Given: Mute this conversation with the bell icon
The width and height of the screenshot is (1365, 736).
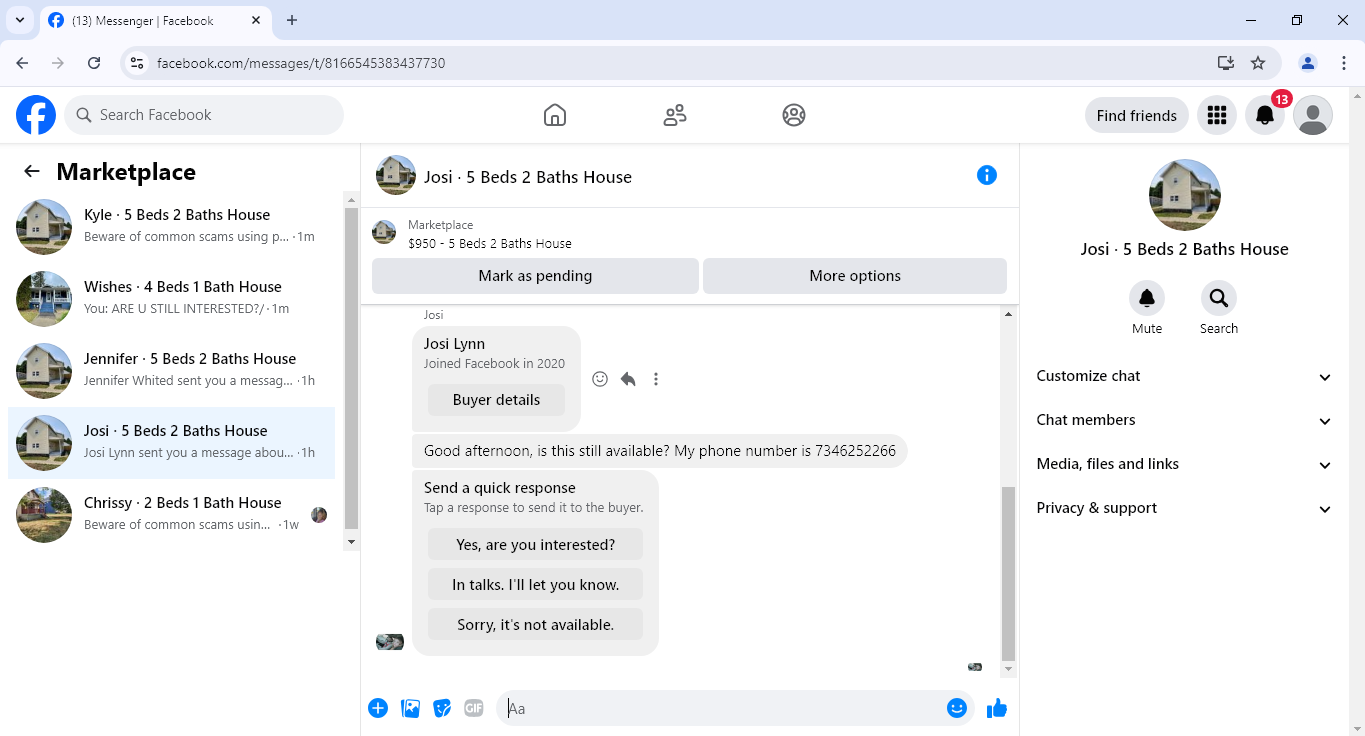Looking at the screenshot, I should point(1147,298).
